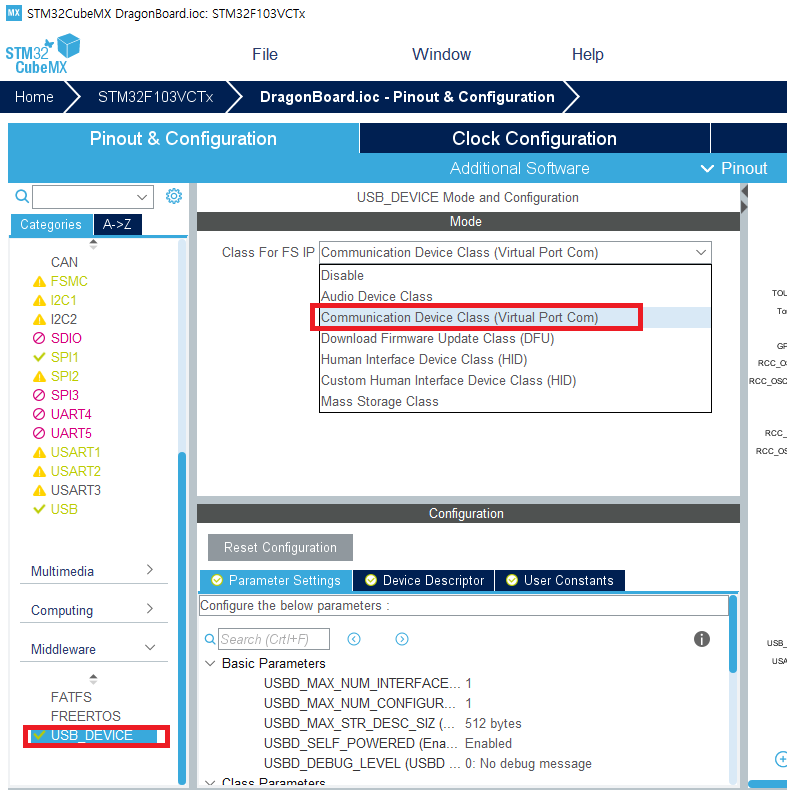
Task: Click the zoom-in icon on pinout view
Action: [781, 759]
